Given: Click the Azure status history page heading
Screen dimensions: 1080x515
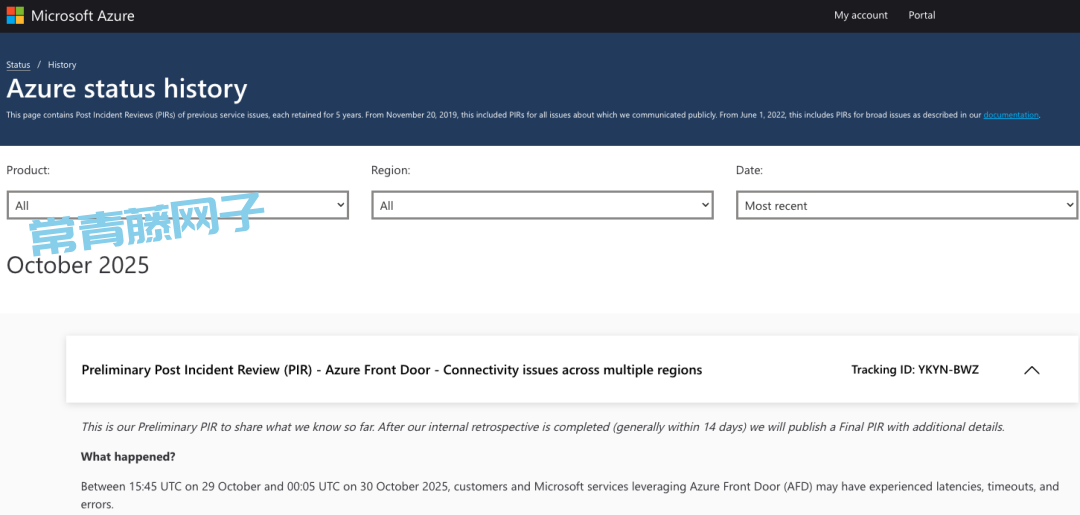Looking at the screenshot, I should tap(127, 89).
